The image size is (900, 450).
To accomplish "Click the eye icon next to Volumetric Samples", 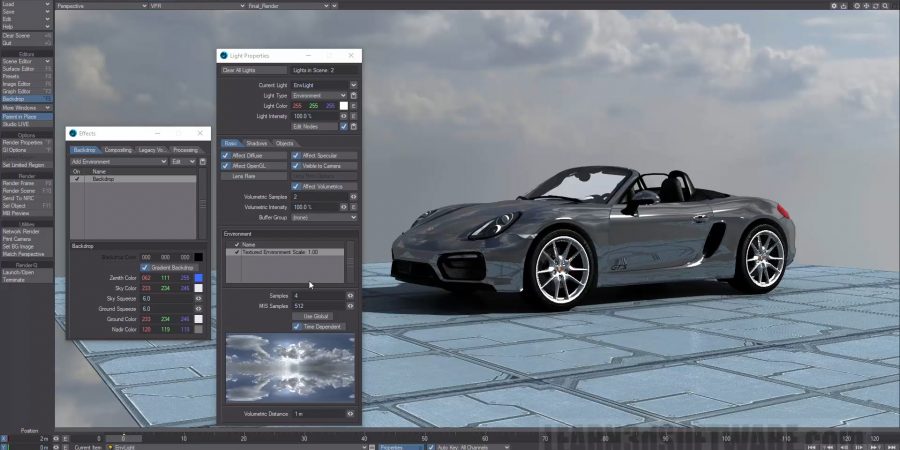I will [x=354, y=196].
